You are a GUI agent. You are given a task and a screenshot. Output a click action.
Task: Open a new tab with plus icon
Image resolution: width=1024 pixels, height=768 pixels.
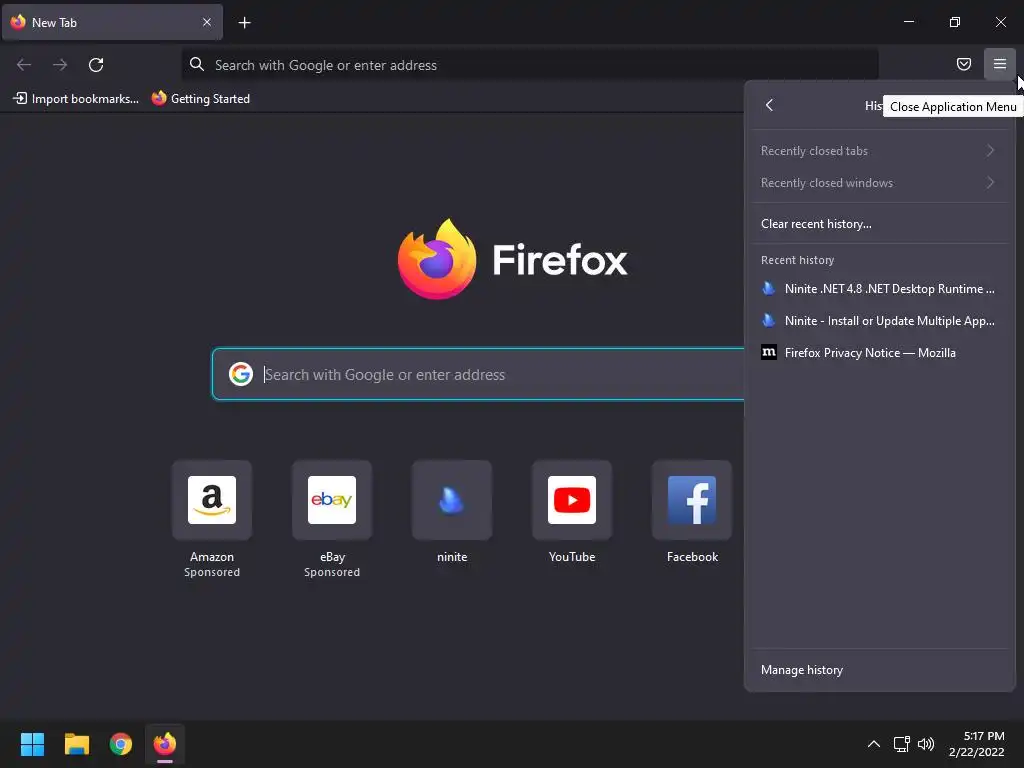[244, 23]
